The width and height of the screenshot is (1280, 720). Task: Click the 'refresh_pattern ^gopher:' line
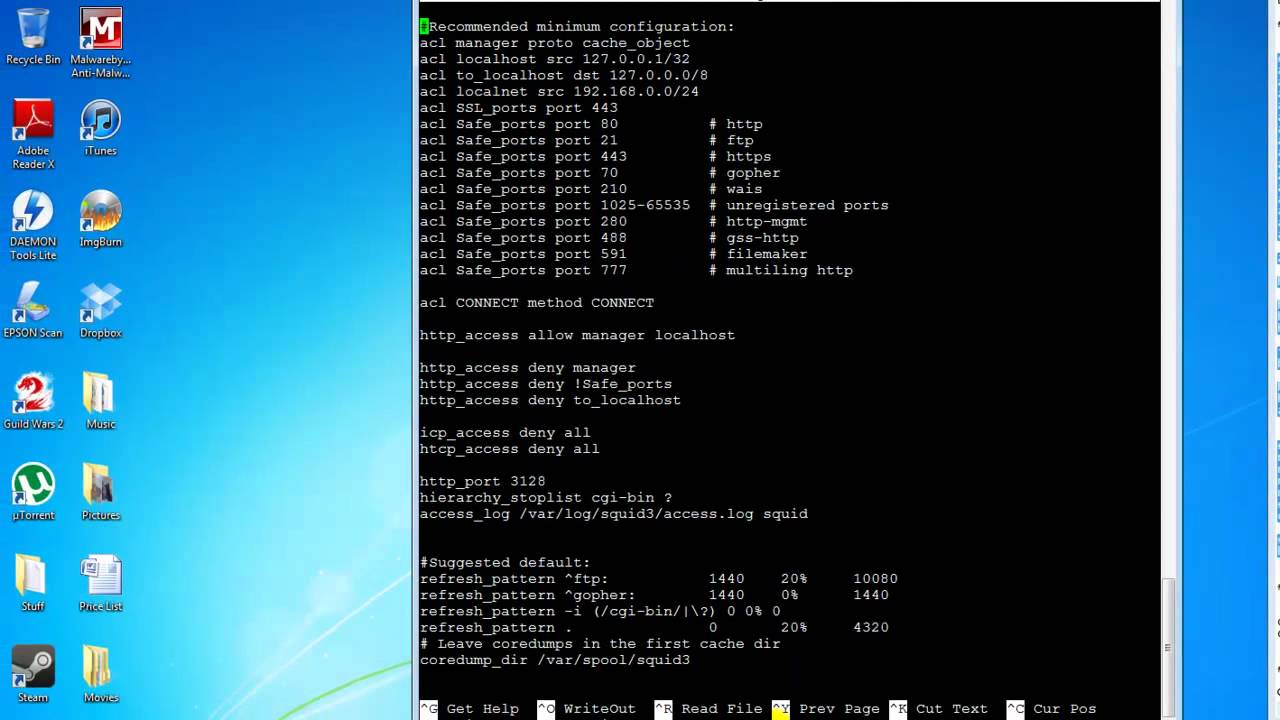point(654,595)
